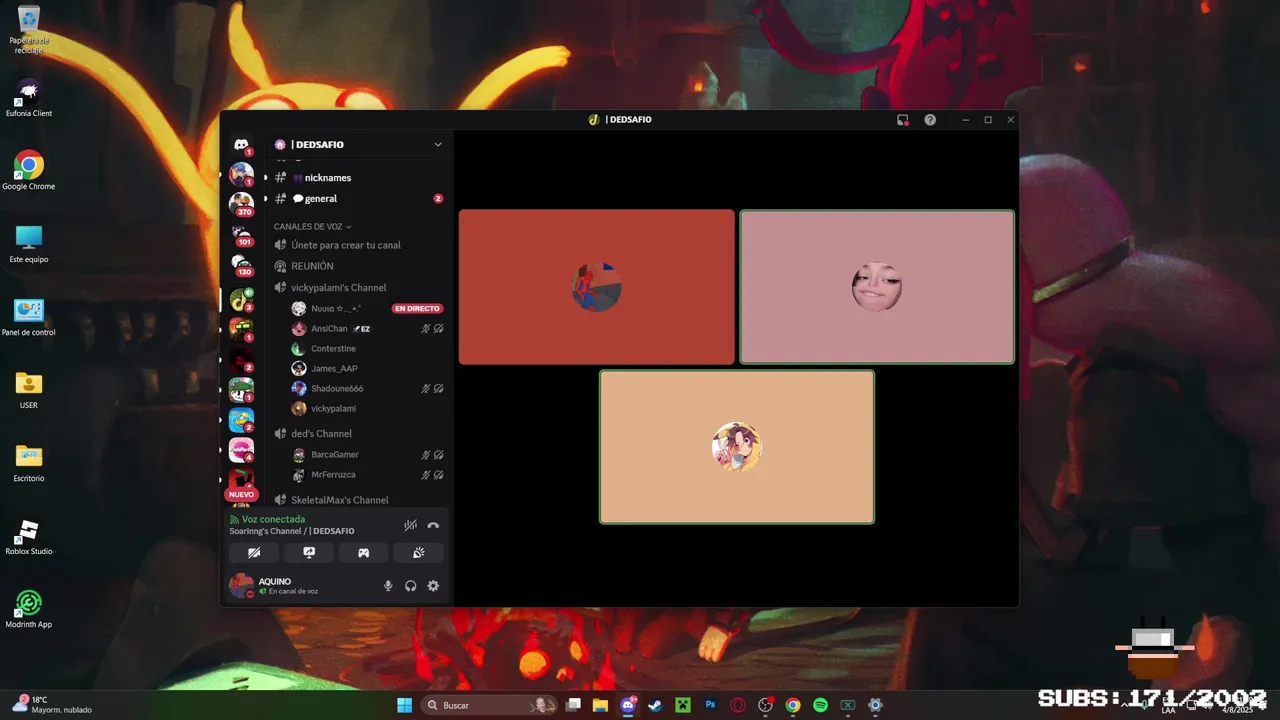Image resolution: width=1280 pixels, height=720 pixels.
Task: Open user settings gear icon
Action: pos(433,586)
